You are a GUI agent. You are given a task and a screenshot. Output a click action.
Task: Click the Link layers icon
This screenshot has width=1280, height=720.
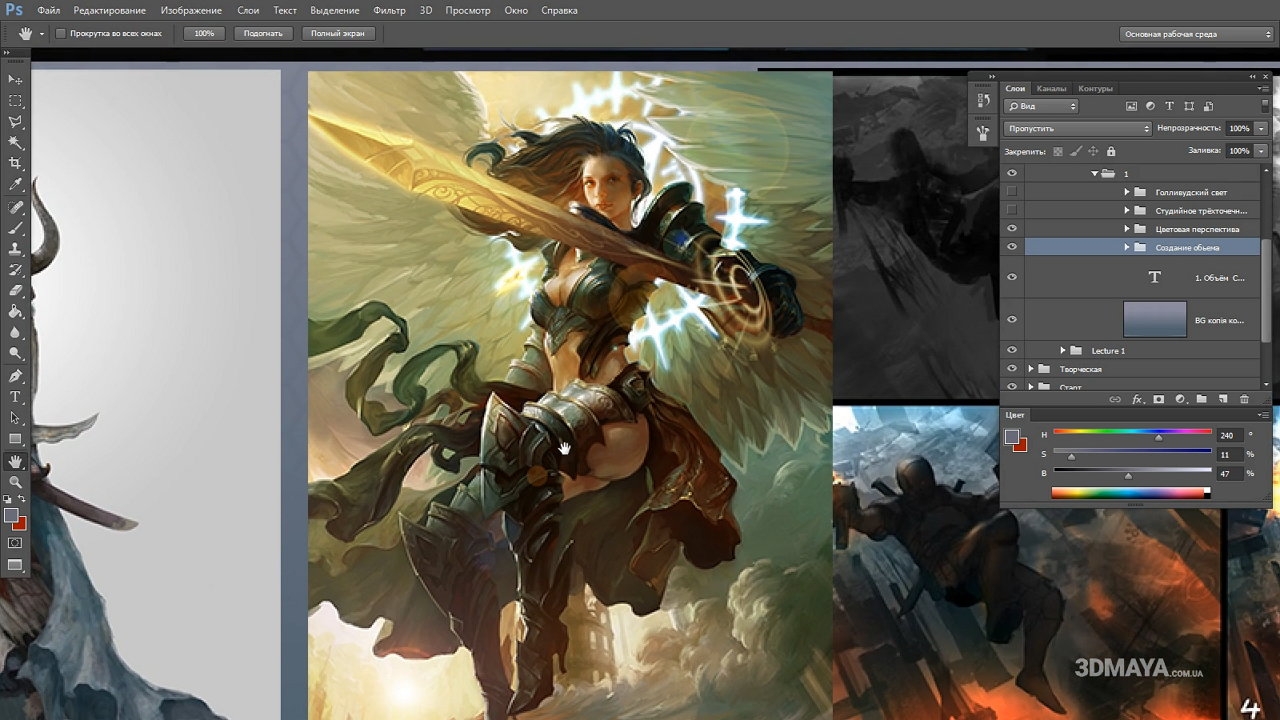click(x=1116, y=399)
